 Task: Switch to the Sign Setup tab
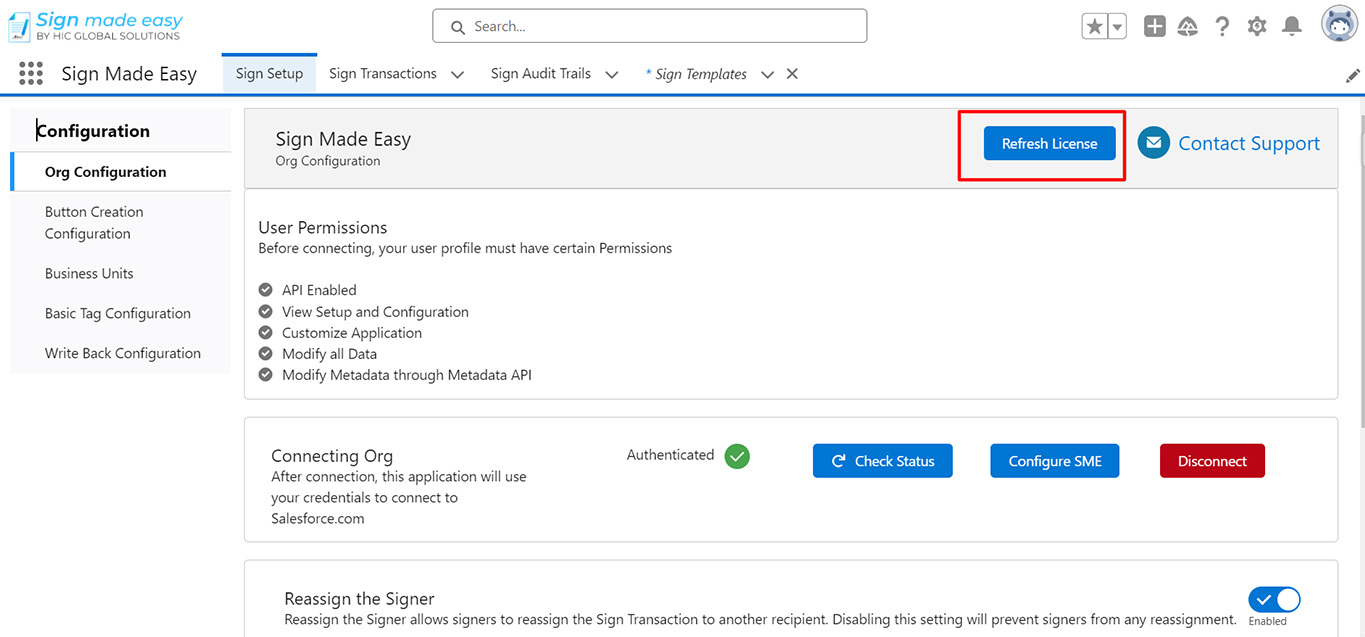[269, 73]
